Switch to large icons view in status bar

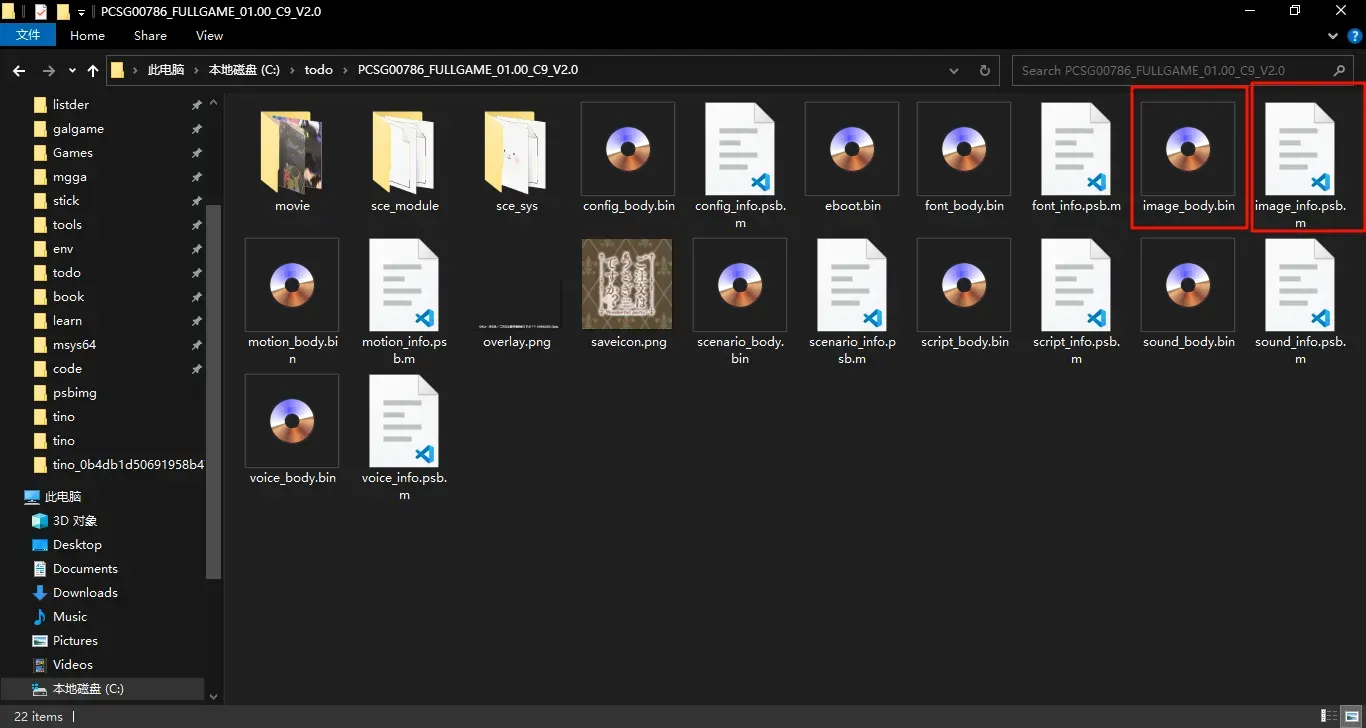pos(1350,716)
